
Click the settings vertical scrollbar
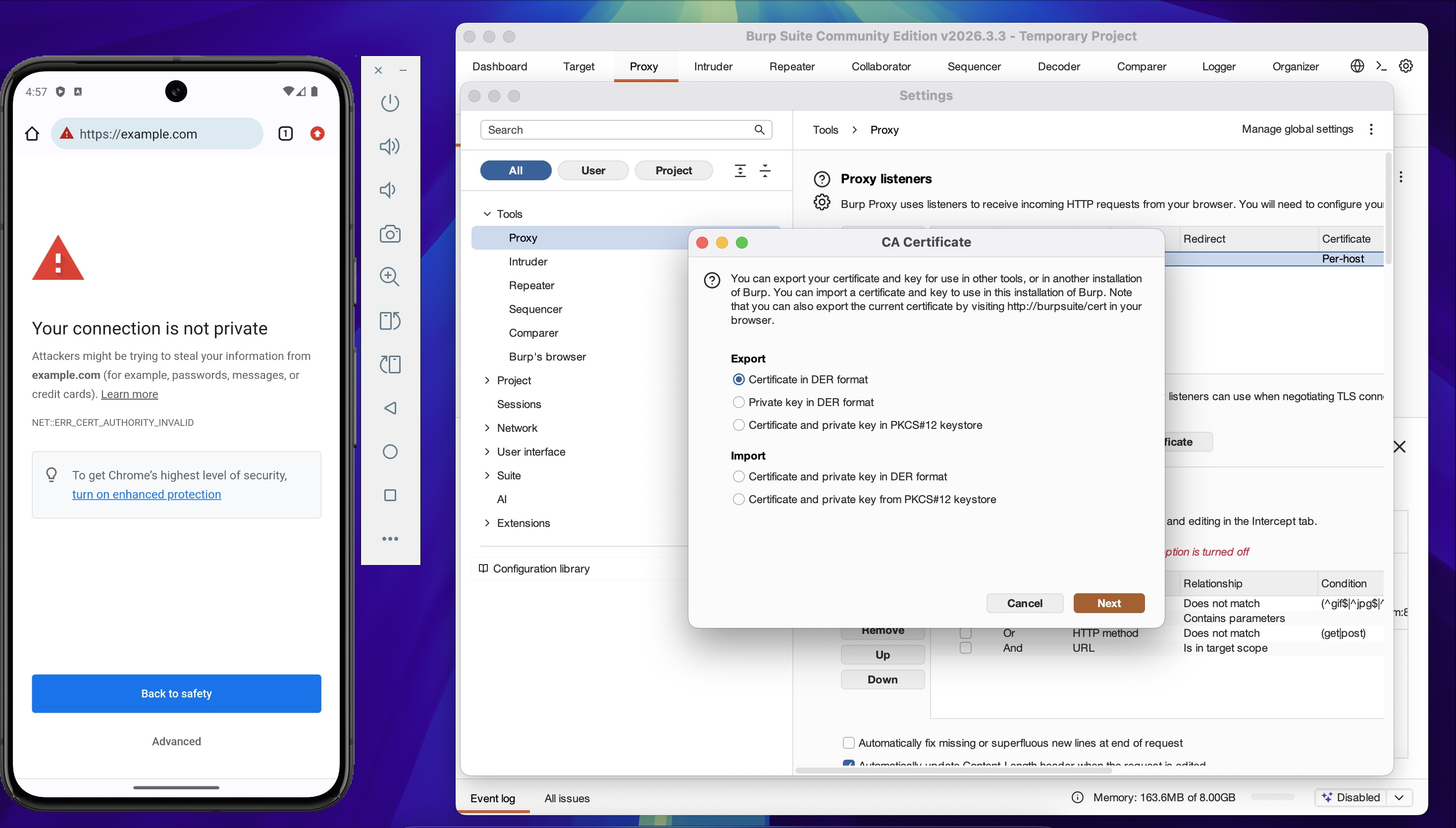pyautogui.click(x=1389, y=208)
